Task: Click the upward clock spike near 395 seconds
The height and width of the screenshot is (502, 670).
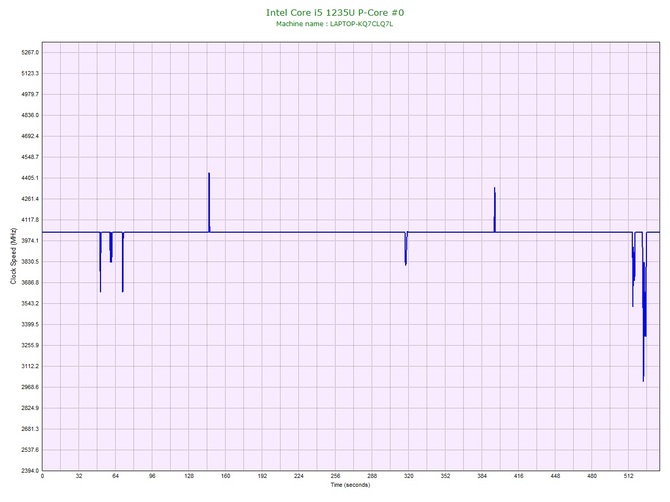Action: [x=495, y=210]
